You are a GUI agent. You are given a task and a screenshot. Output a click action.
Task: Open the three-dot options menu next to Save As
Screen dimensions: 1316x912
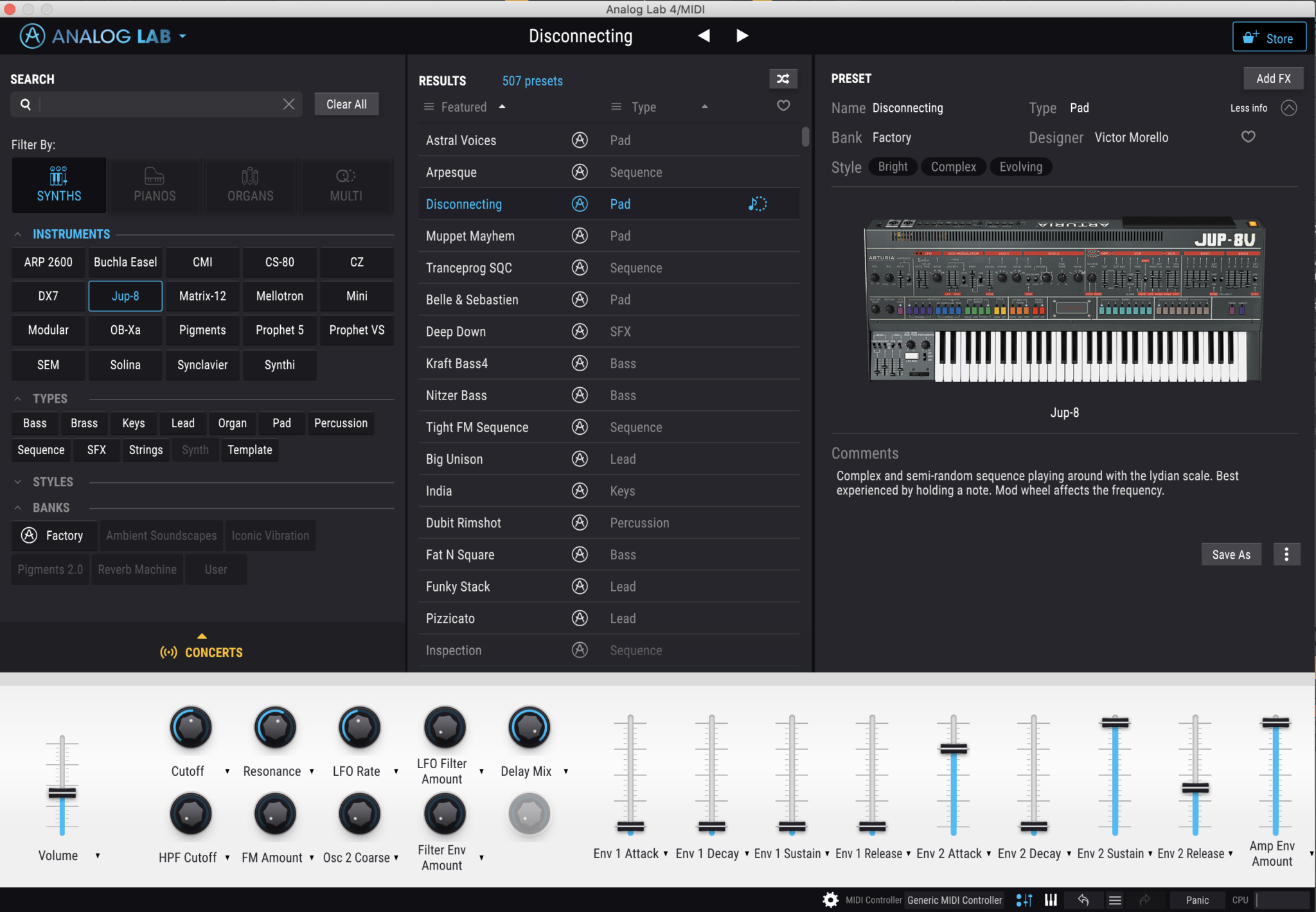tap(1286, 554)
